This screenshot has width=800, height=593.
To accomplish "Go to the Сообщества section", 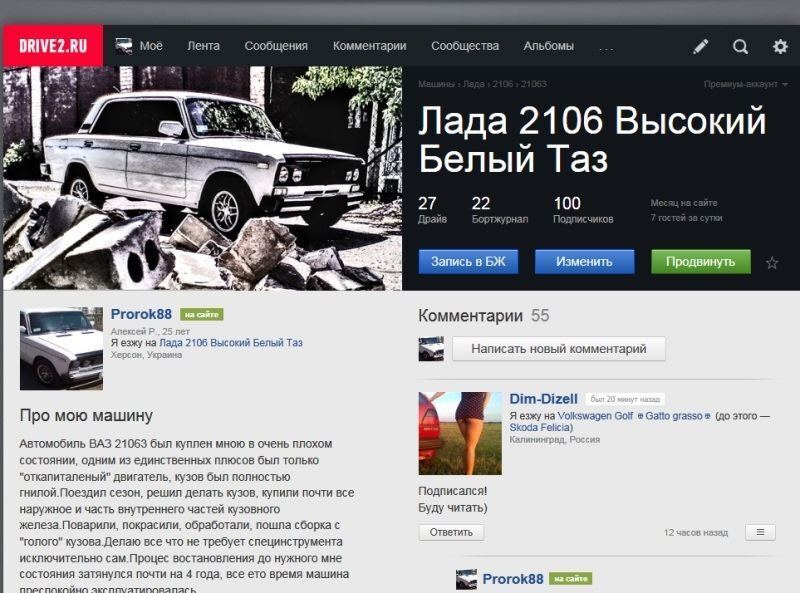I will coord(465,46).
